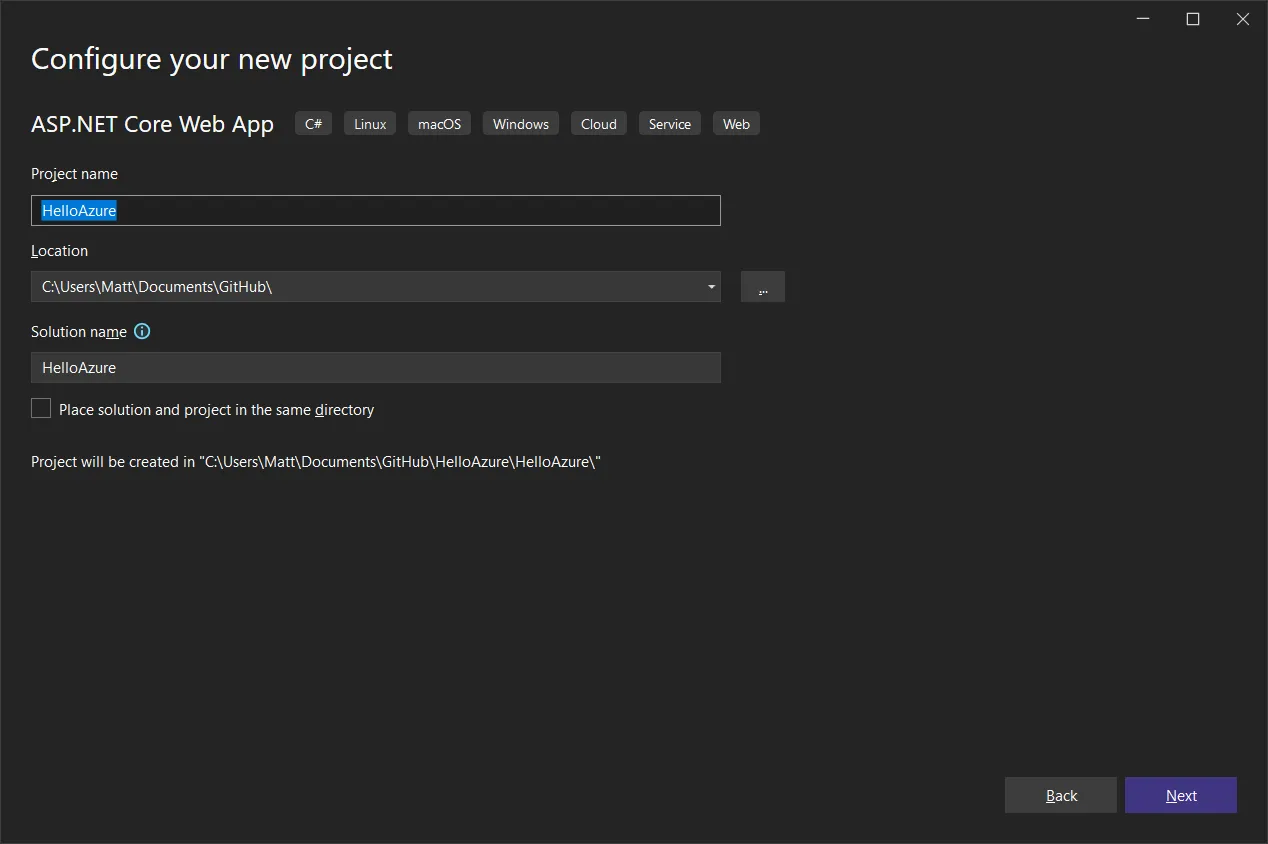Image resolution: width=1268 pixels, height=844 pixels.
Task: Maximize the dialog window
Action: [x=1193, y=19]
